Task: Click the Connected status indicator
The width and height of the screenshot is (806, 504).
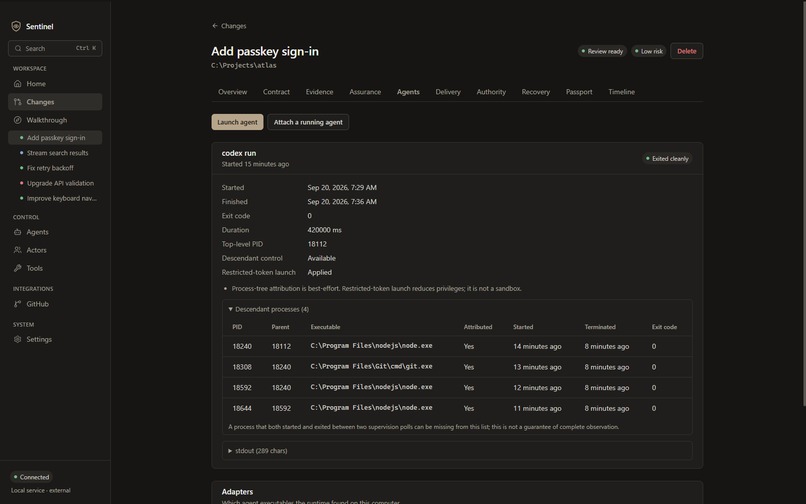Action: click(31, 477)
